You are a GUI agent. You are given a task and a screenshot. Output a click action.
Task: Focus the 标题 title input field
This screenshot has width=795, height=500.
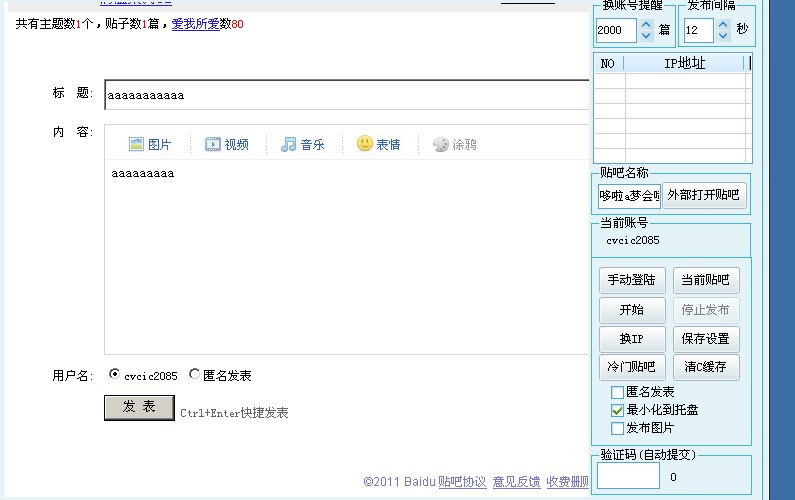[x=347, y=95]
